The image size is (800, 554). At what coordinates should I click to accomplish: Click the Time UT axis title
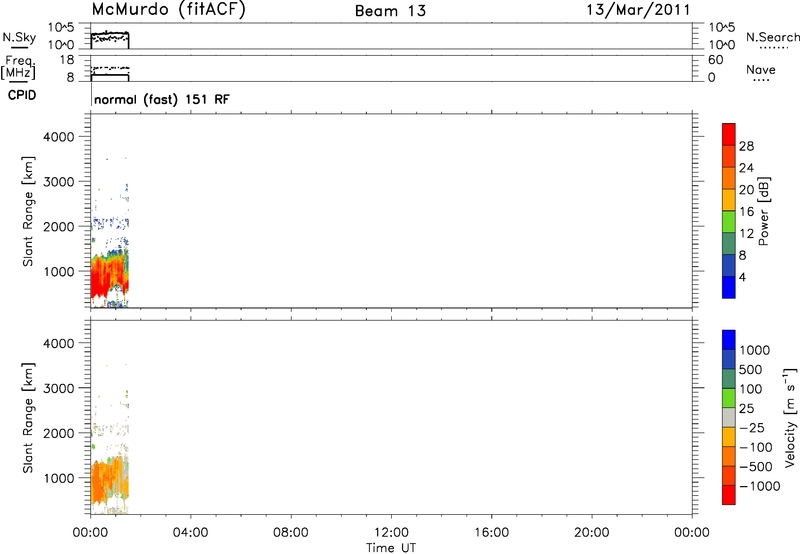[391, 548]
